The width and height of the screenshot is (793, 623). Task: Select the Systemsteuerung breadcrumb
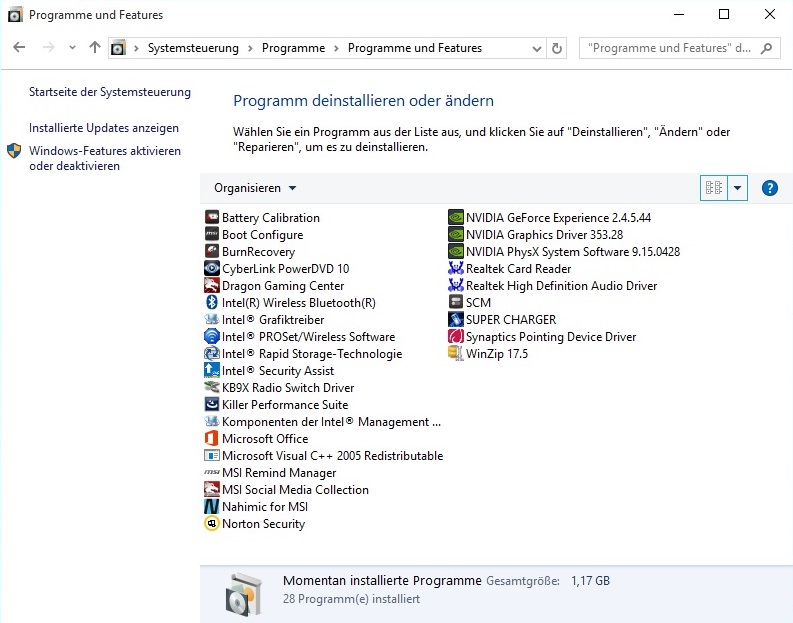pyautogui.click(x=193, y=49)
